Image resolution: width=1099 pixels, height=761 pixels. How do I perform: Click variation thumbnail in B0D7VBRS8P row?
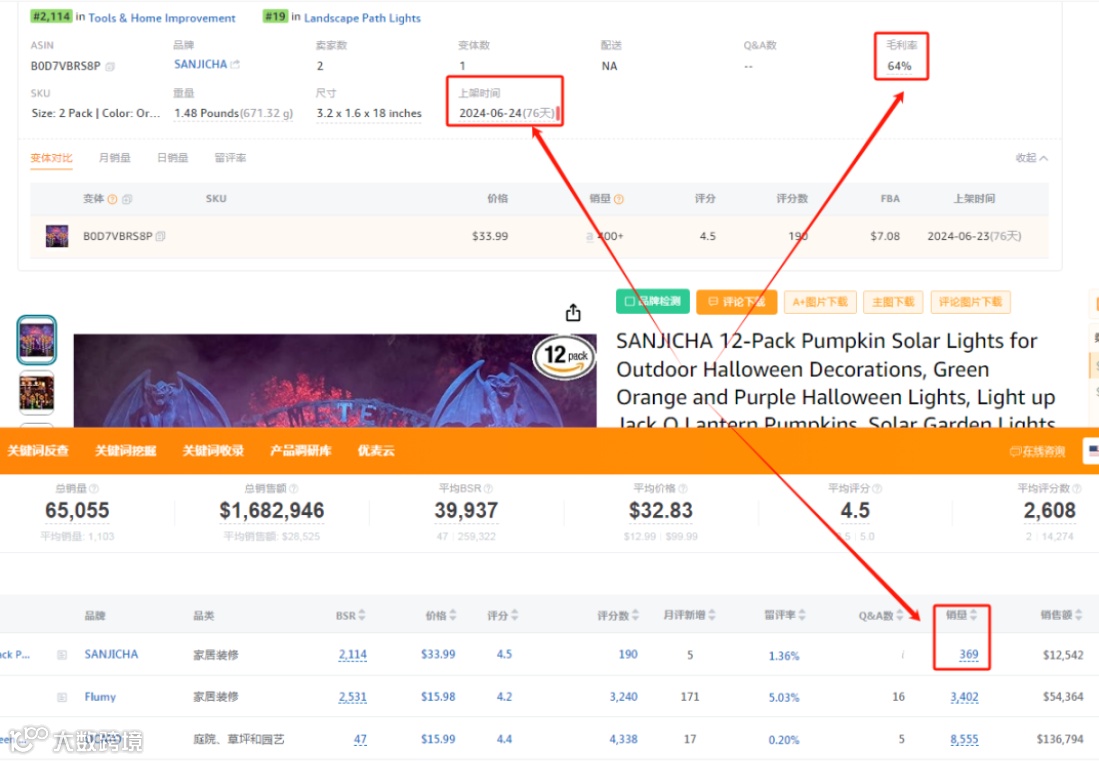click(x=57, y=236)
